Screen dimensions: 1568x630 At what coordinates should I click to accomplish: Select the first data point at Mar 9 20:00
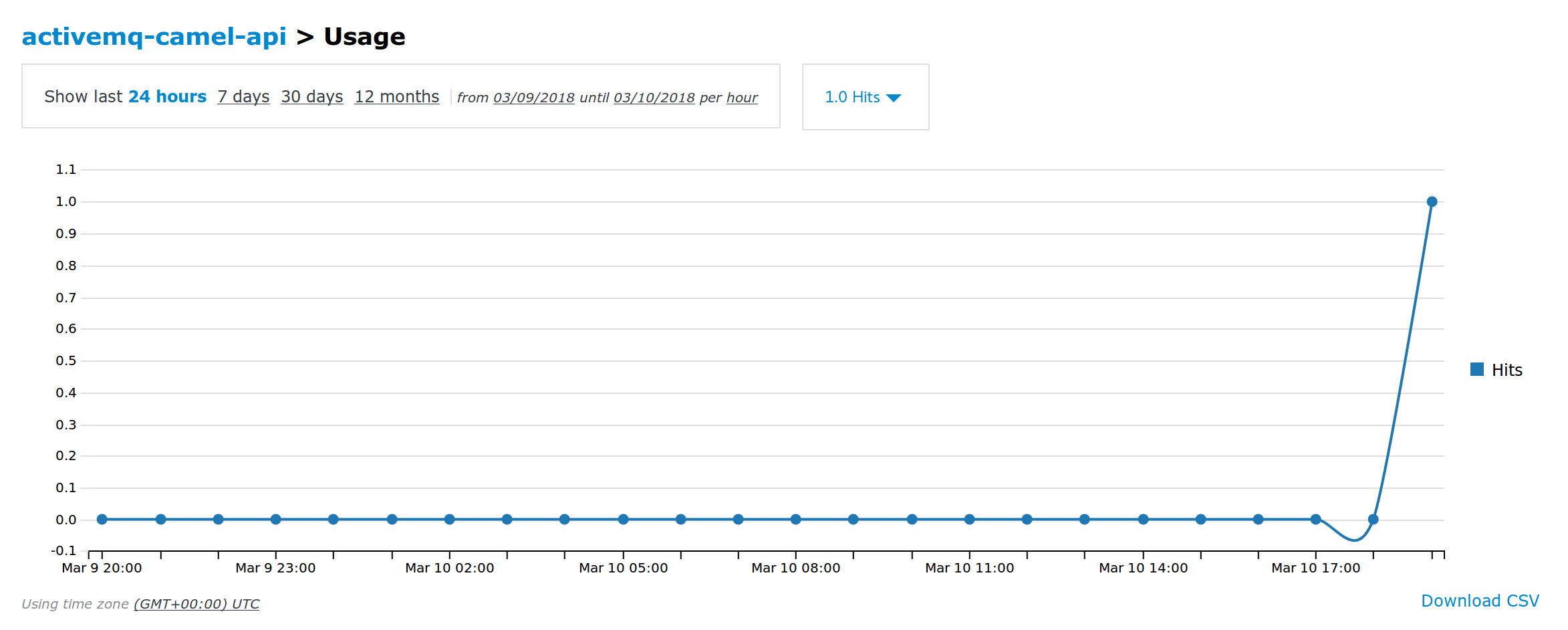(x=102, y=520)
